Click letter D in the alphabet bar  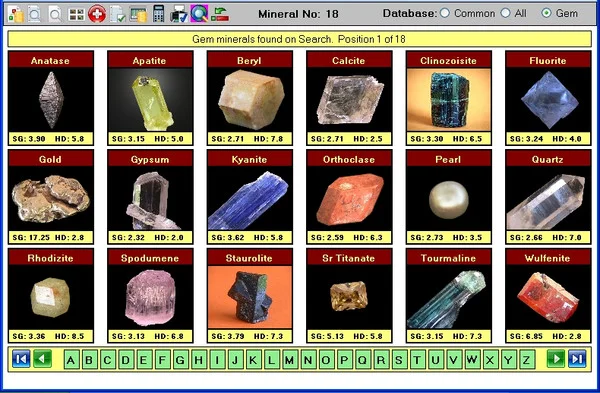[x=126, y=360]
